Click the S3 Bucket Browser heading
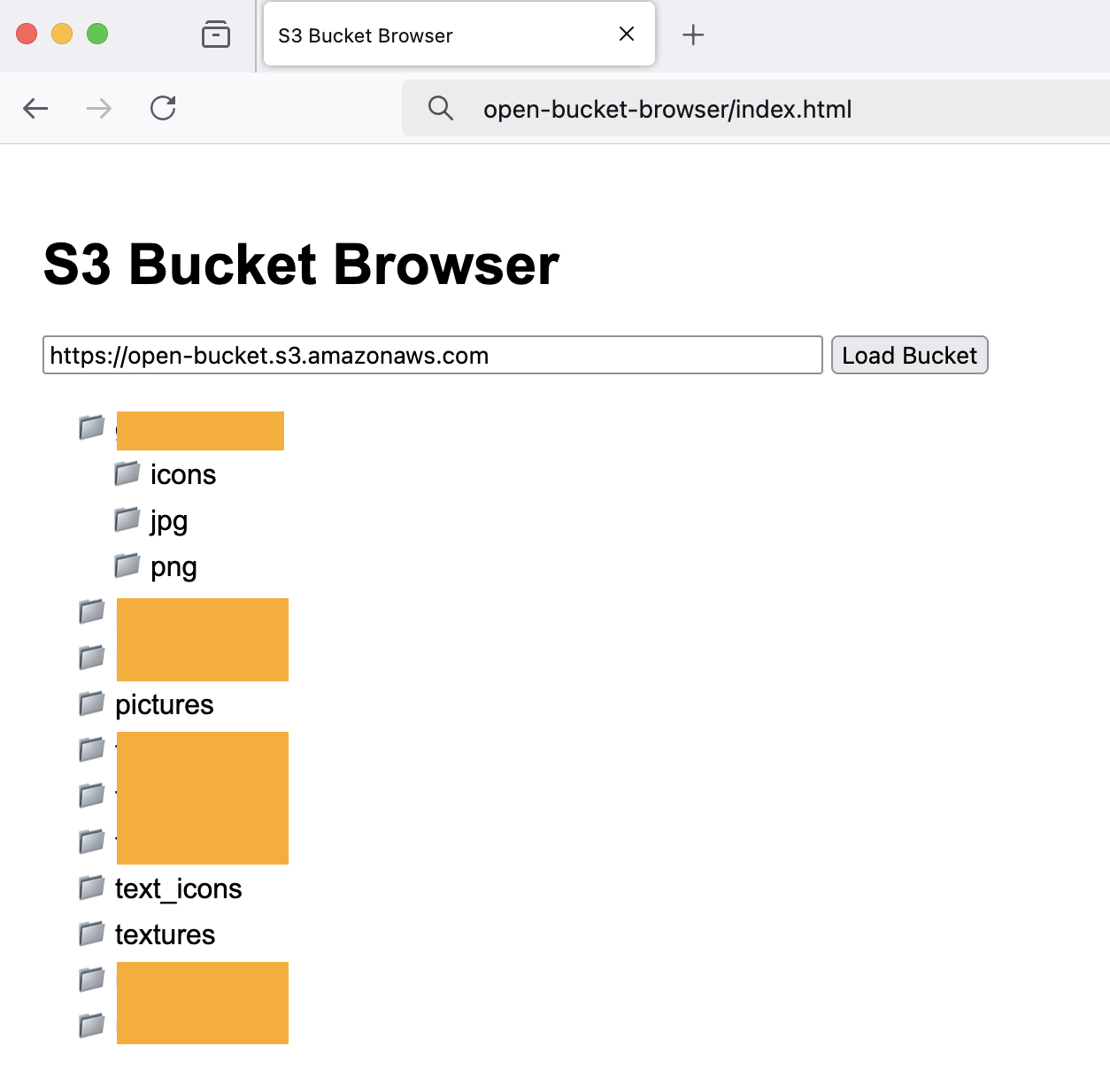Image resolution: width=1110 pixels, height=1092 pixels. pos(302,264)
